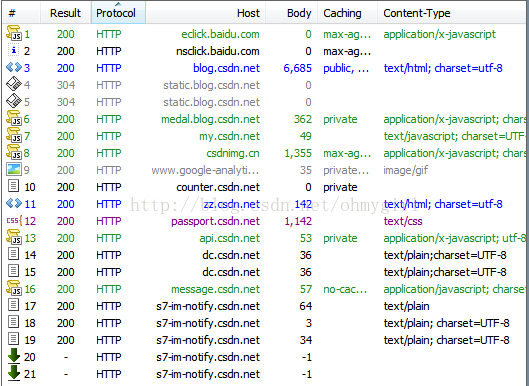The width and height of the screenshot is (529, 386).
Task: Click the private caching cell in row 10
Action: [x=340, y=187]
